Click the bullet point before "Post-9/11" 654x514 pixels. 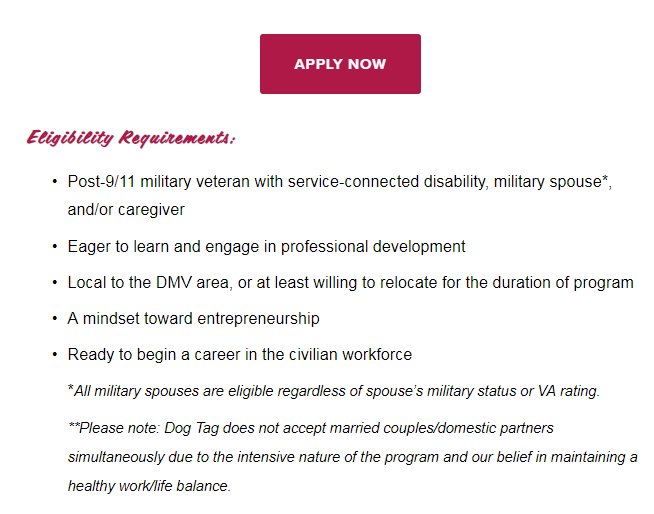(54, 183)
